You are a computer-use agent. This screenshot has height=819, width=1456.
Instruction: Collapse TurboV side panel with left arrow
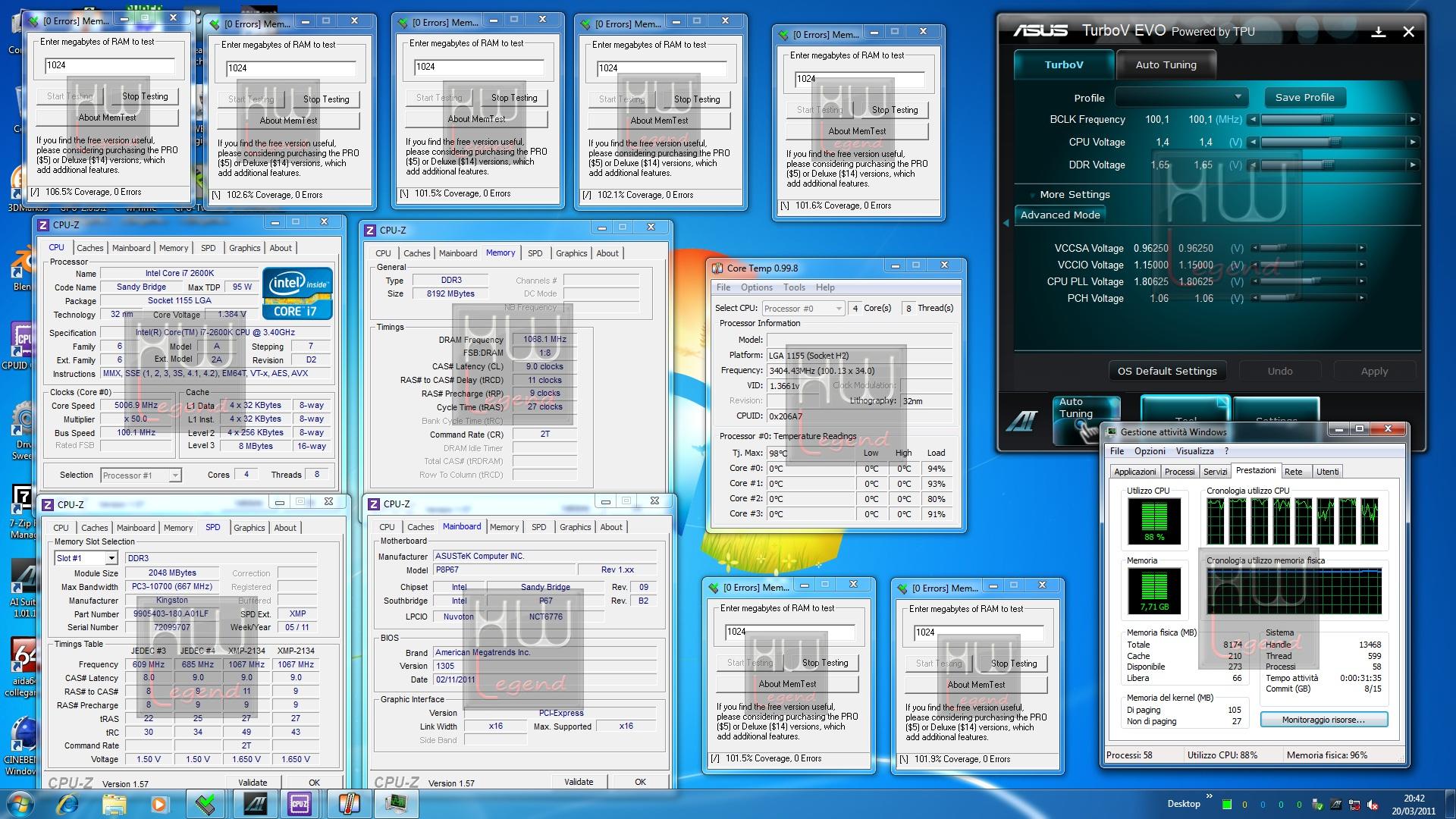[x=1006, y=223]
